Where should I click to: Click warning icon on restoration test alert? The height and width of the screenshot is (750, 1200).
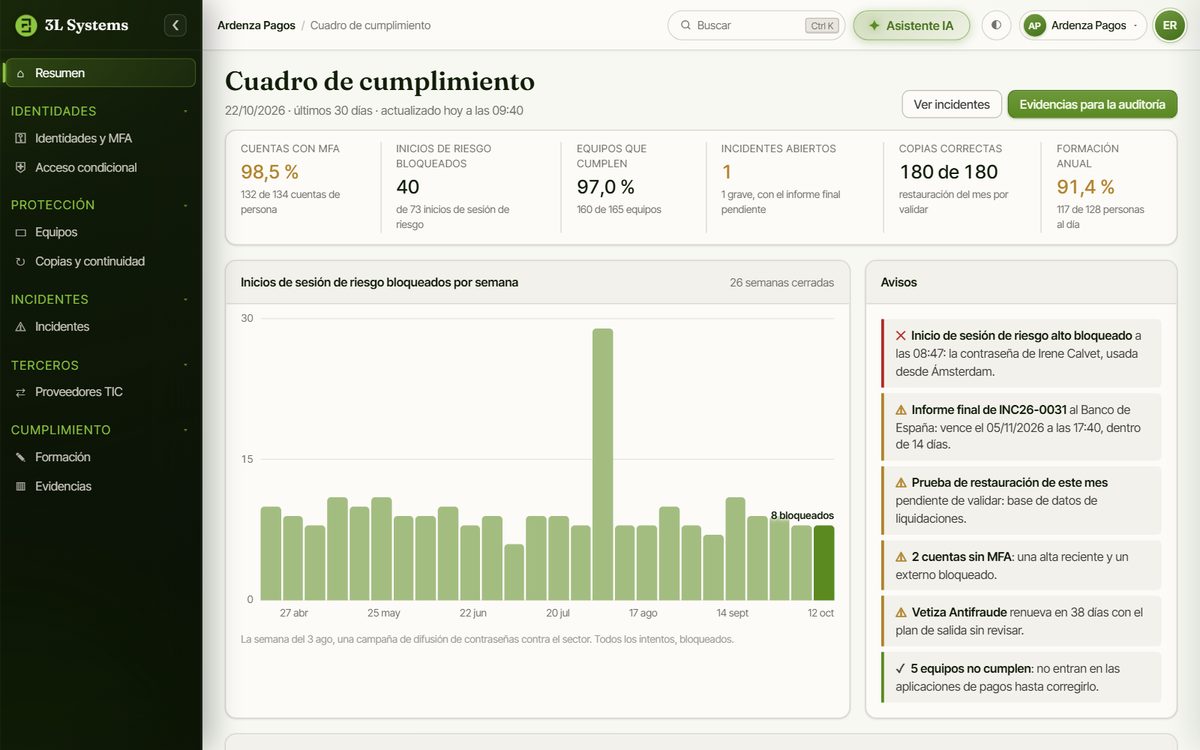pos(901,482)
